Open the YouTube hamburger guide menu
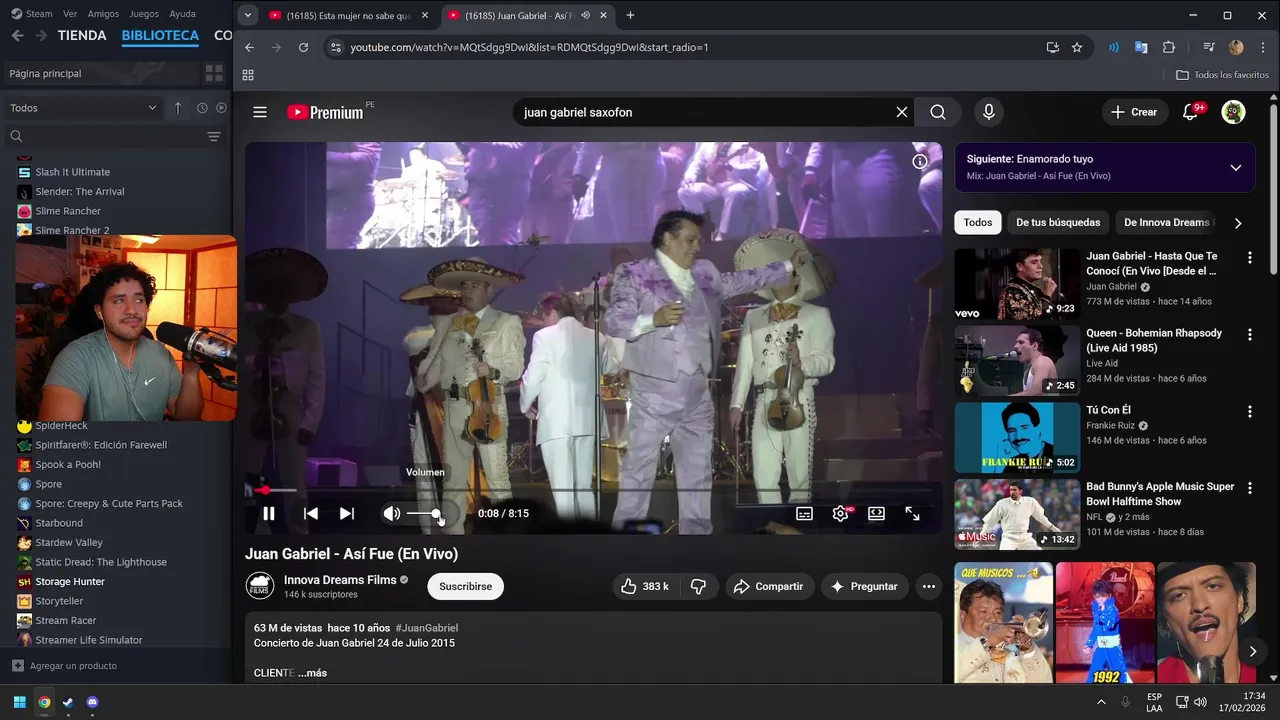Screen dimensions: 1280x720 pos(260,112)
